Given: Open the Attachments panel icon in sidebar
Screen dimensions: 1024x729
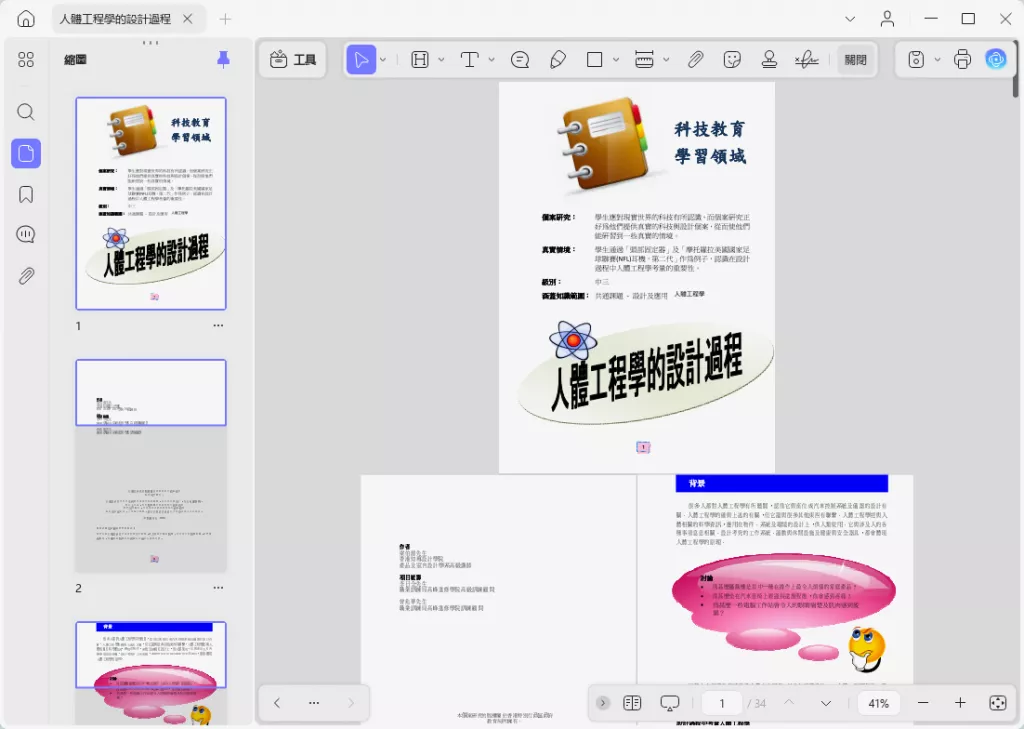Looking at the screenshot, I should click(x=26, y=276).
